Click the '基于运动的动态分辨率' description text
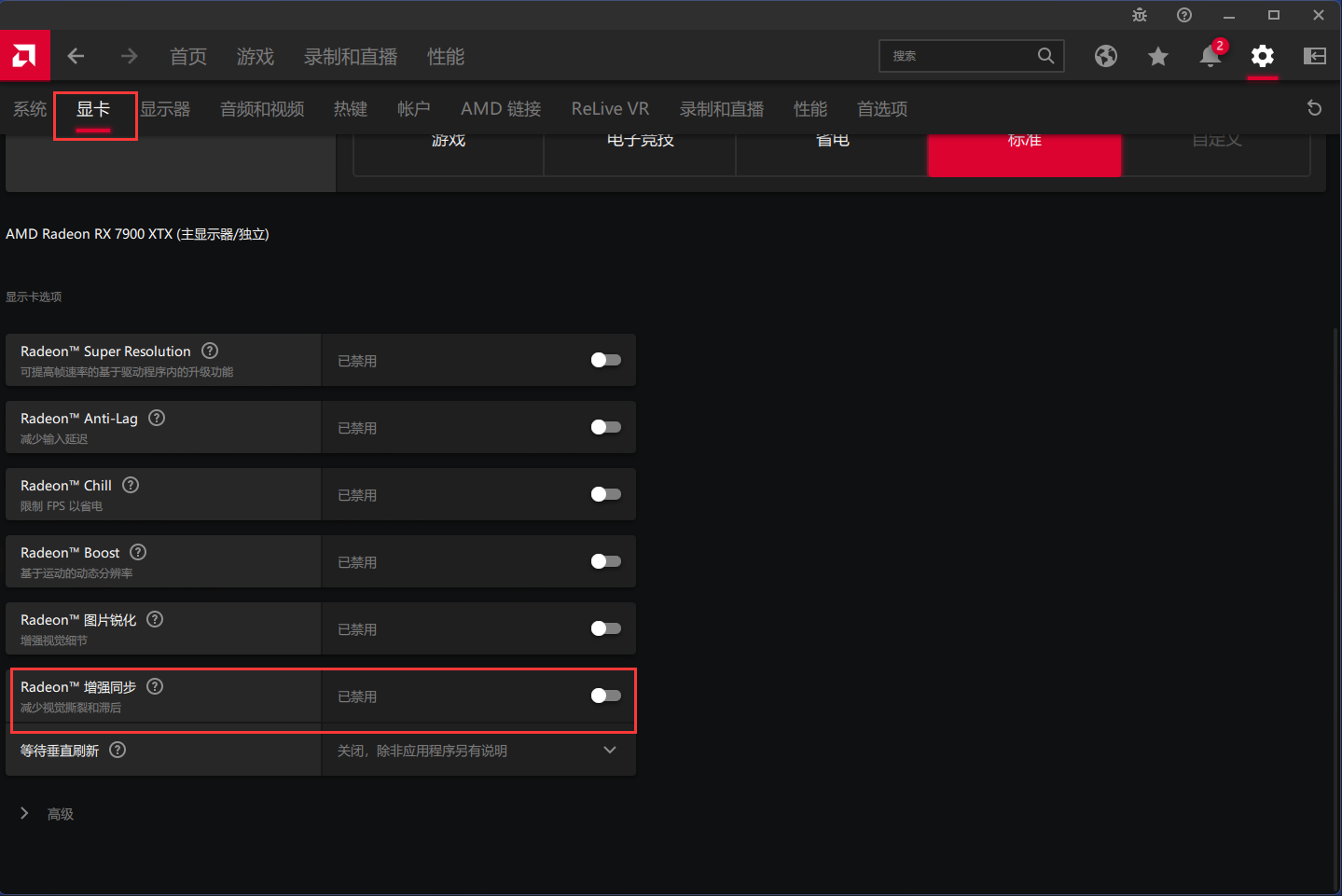 (x=76, y=573)
